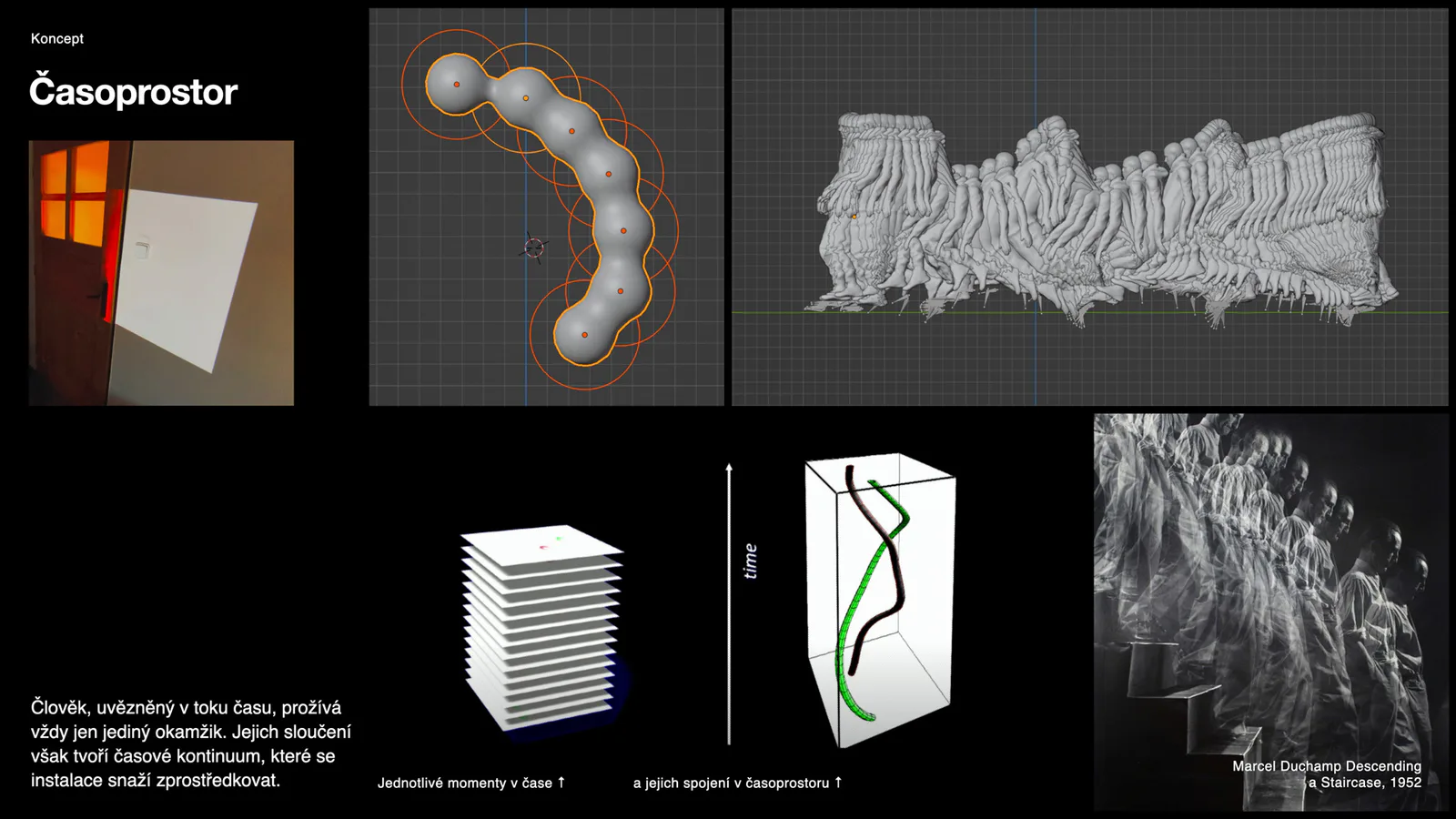Click the Marcel Duchamp Descending a Staircase caption
Viewport: 1456px width, 819px height.
click(x=1327, y=774)
